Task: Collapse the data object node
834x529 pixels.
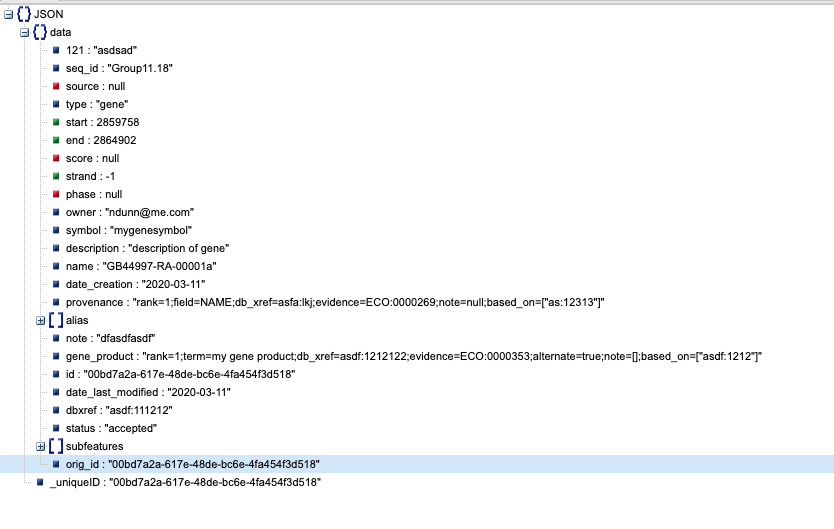Action: (24, 32)
